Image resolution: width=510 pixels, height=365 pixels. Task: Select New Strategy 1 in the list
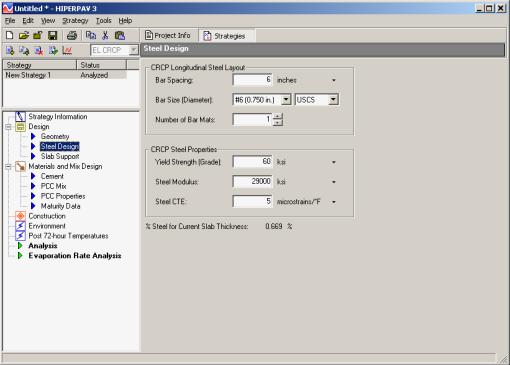click(28, 75)
